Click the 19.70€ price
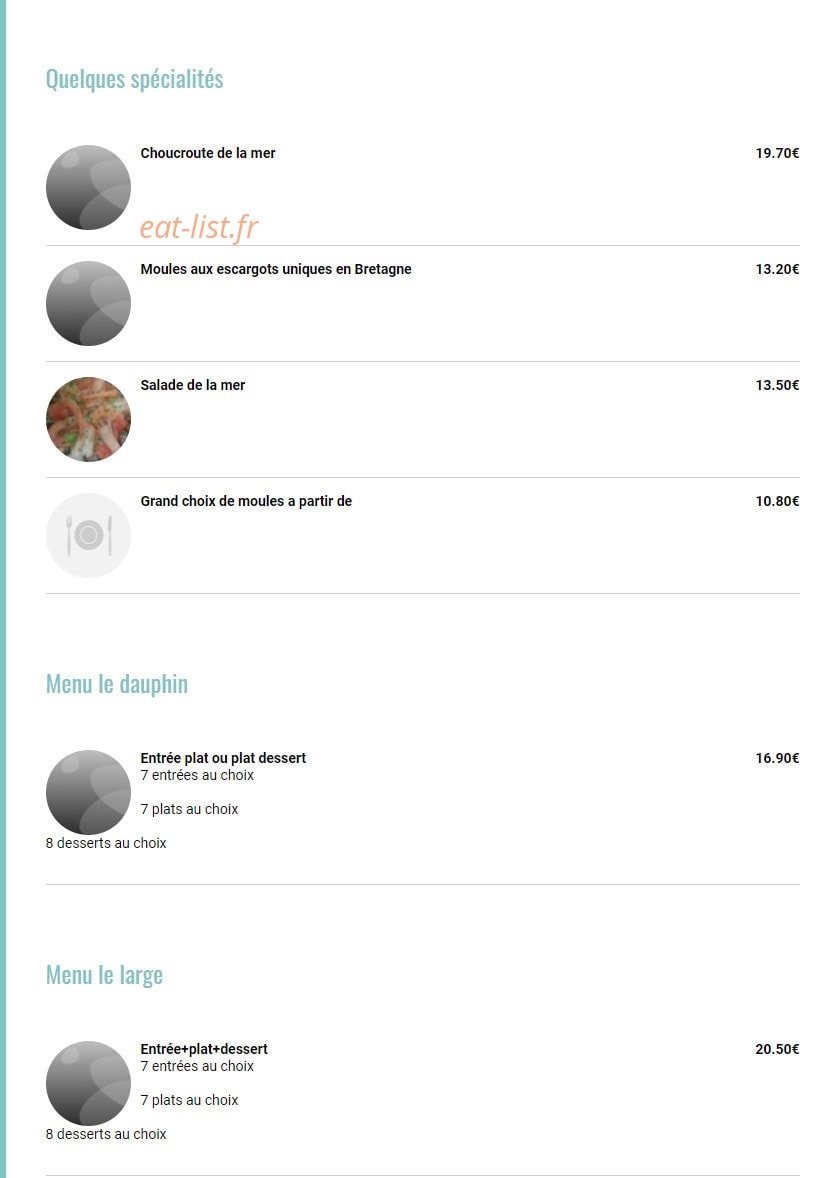Viewport: 838px width, 1178px height. pos(777,153)
